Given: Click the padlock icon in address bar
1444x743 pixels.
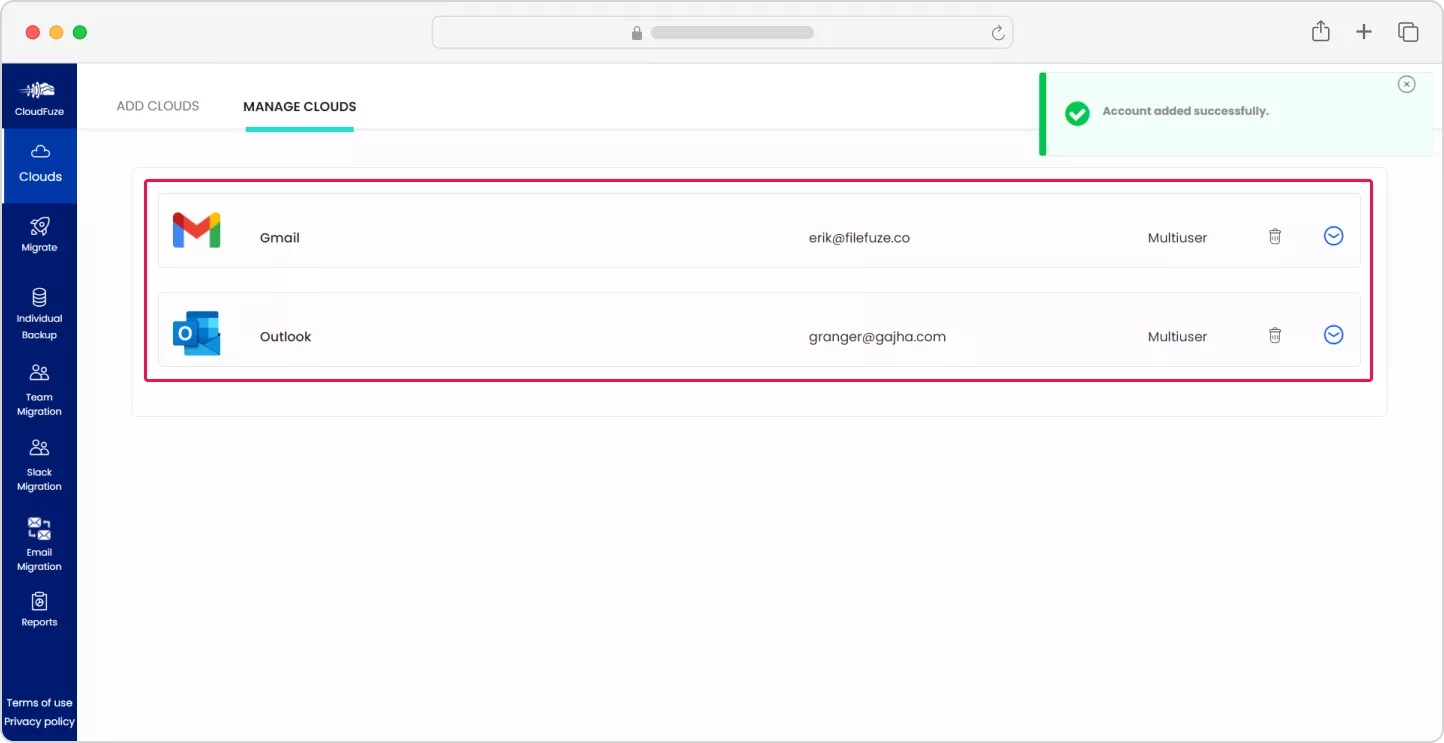Looking at the screenshot, I should [637, 33].
